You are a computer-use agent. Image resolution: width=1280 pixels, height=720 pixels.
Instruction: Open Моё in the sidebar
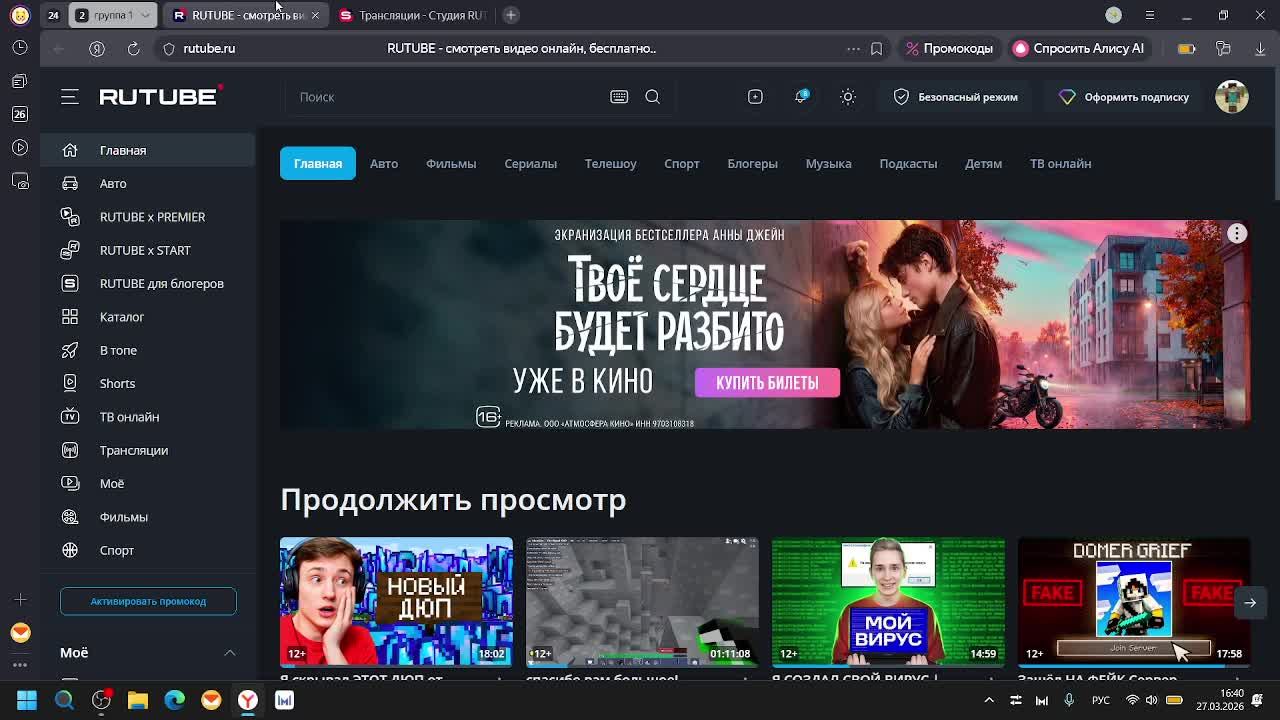tap(148, 483)
